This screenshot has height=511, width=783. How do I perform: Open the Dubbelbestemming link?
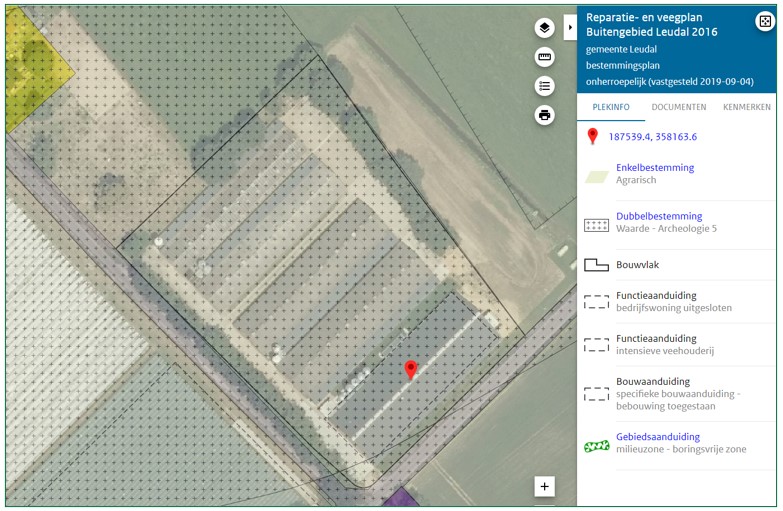tap(659, 216)
